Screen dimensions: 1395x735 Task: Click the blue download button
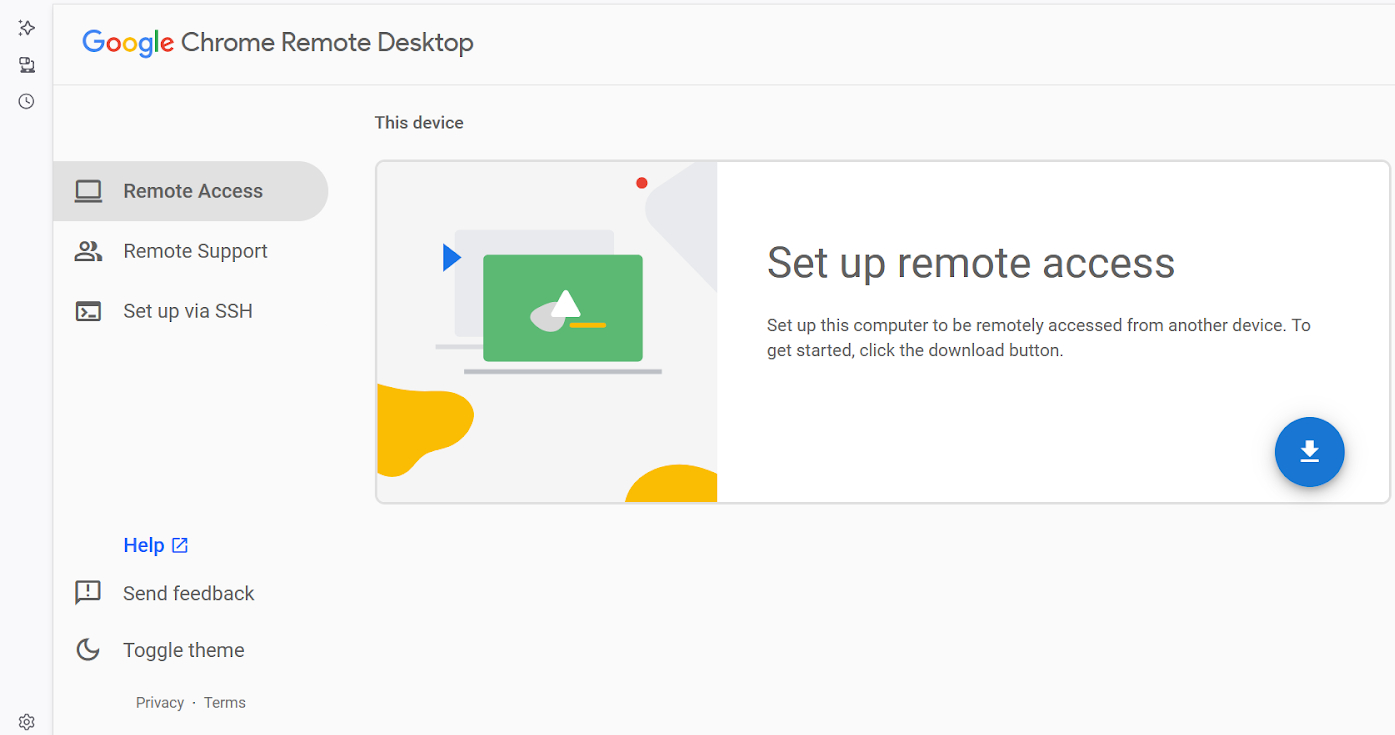pyautogui.click(x=1310, y=452)
